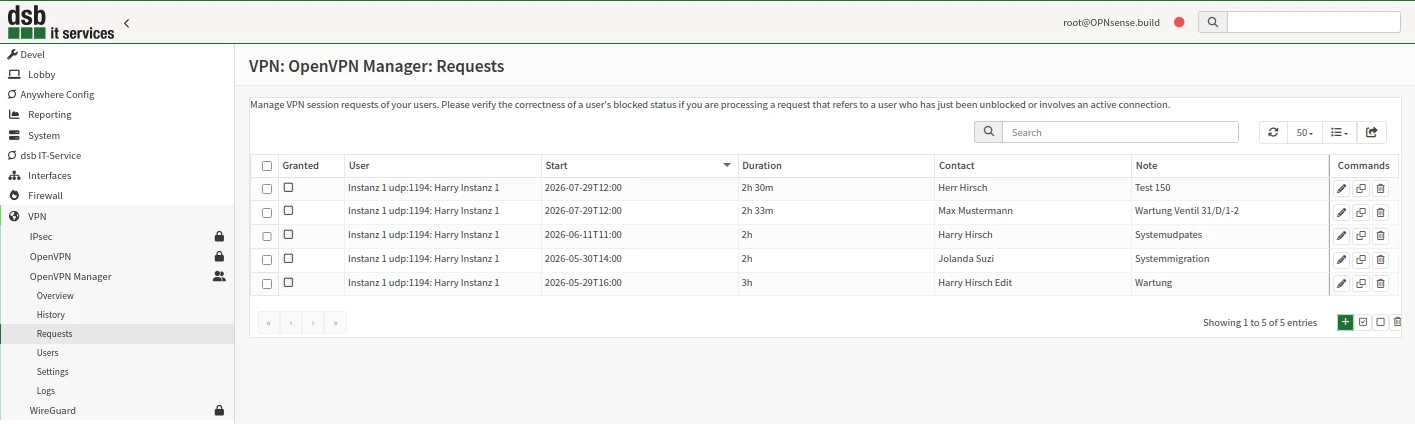Clone the Test 150 request
1415x424 pixels.
(x=1361, y=189)
